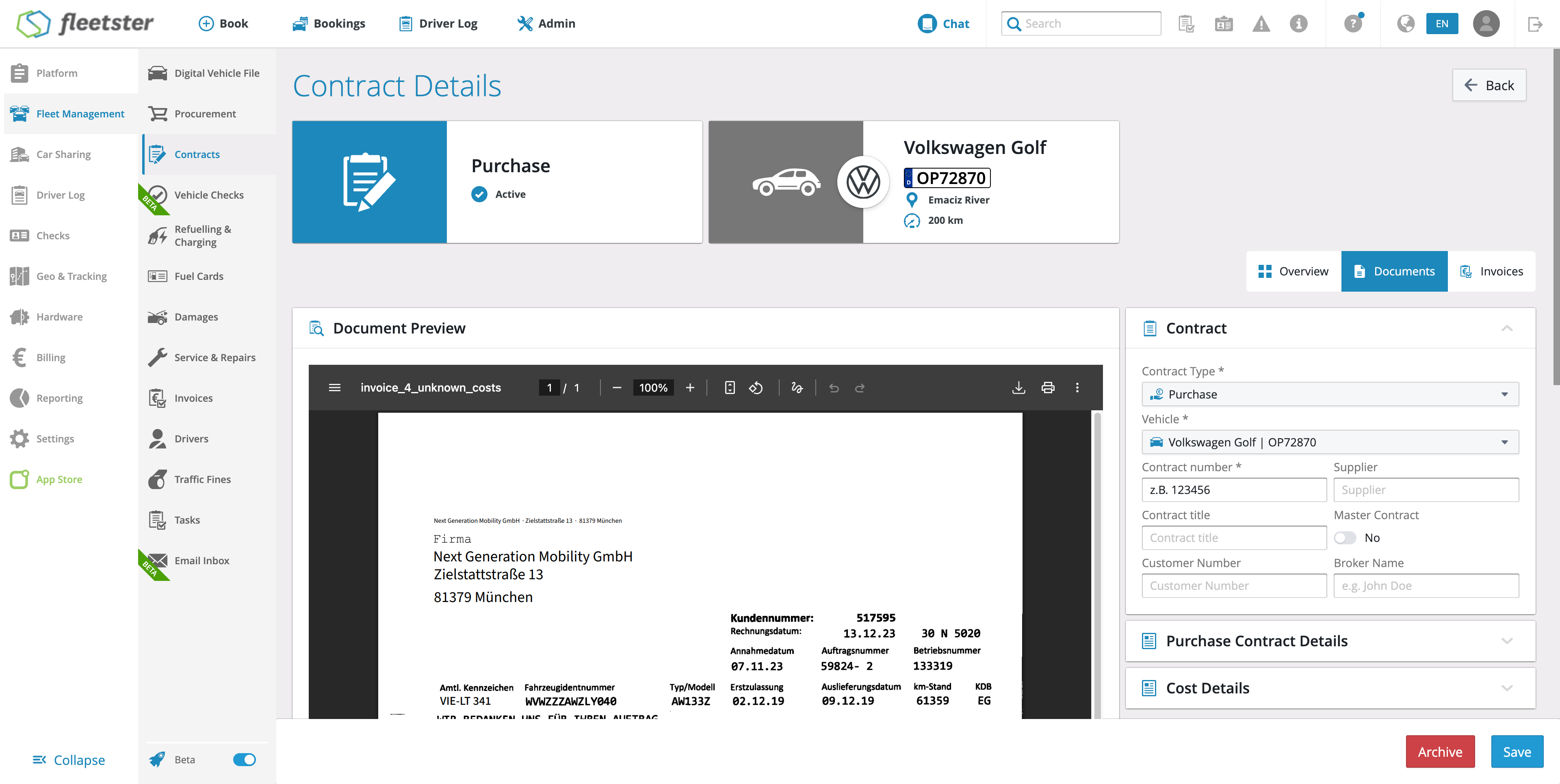This screenshot has width=1560, height=784.
Task: Click the help question mark icon
Action: tap(1352, 24)
